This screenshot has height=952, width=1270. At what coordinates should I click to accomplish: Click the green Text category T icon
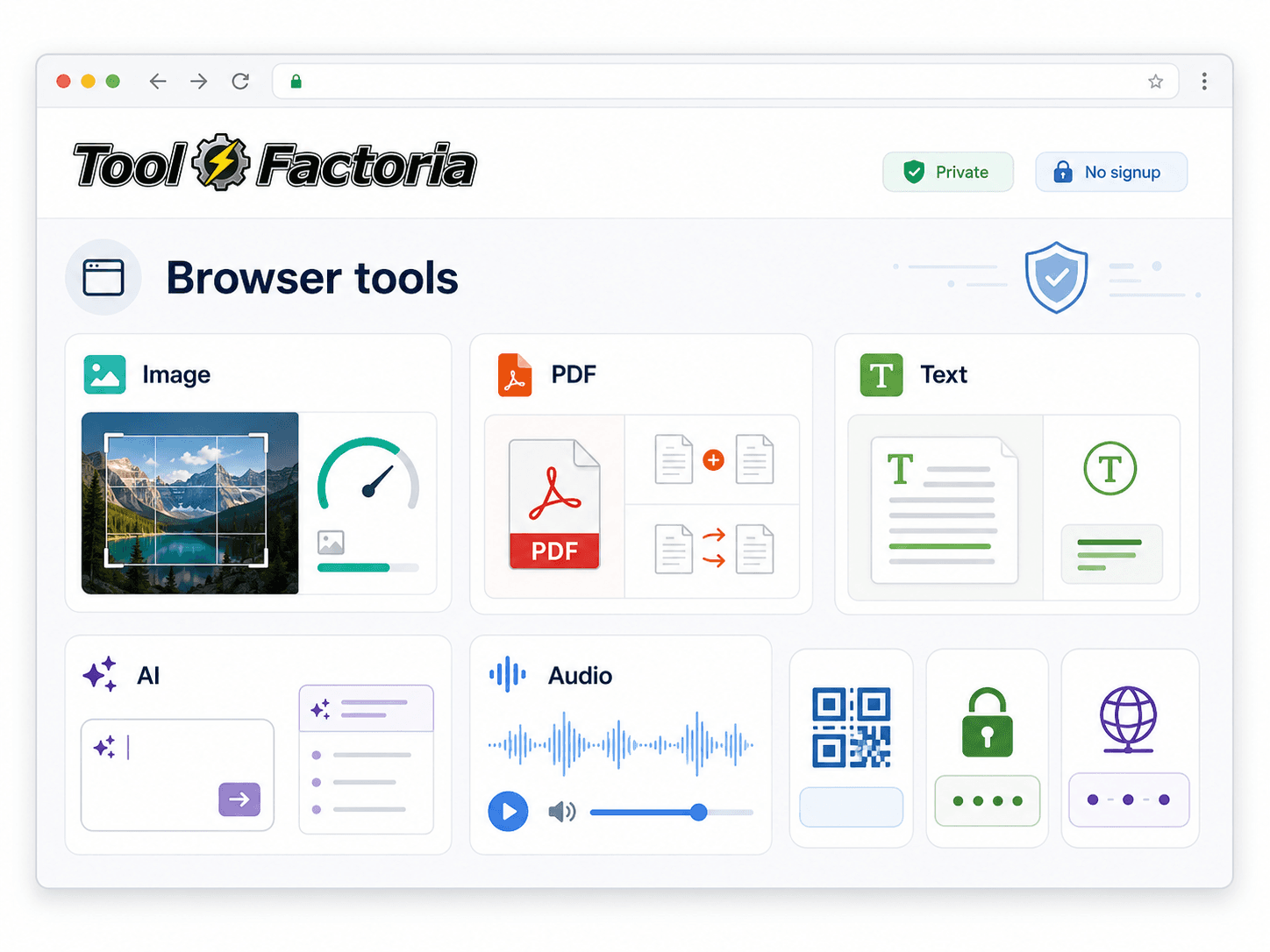[x=881, y=375]
